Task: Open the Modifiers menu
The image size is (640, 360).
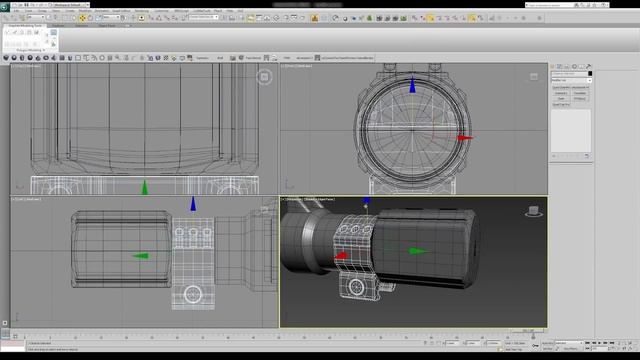Action: [x=85, y=11]
